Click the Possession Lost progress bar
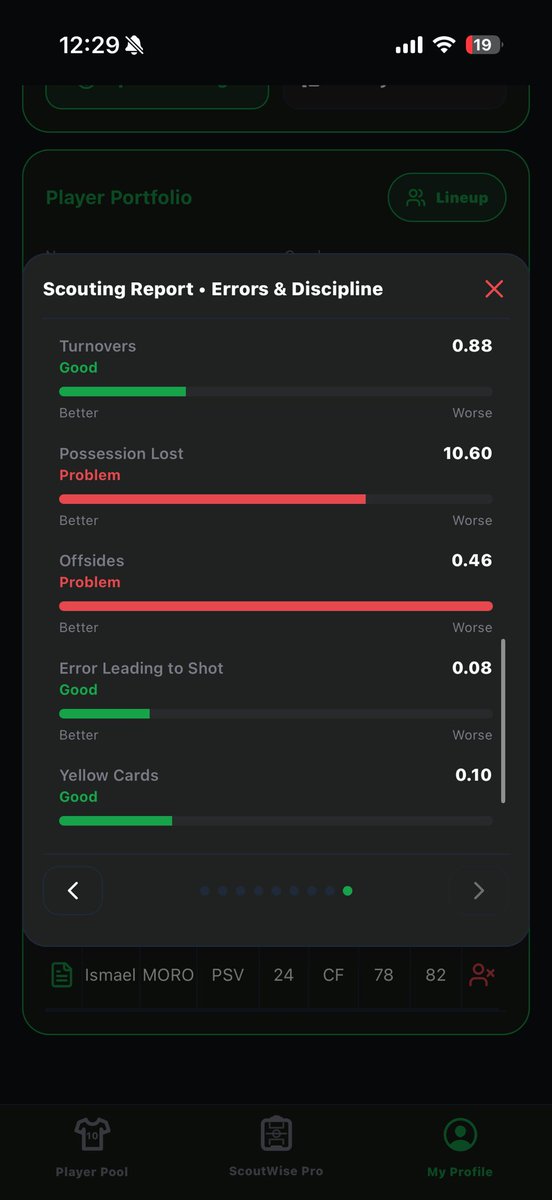552x1200 pixels. coord(276,498)
